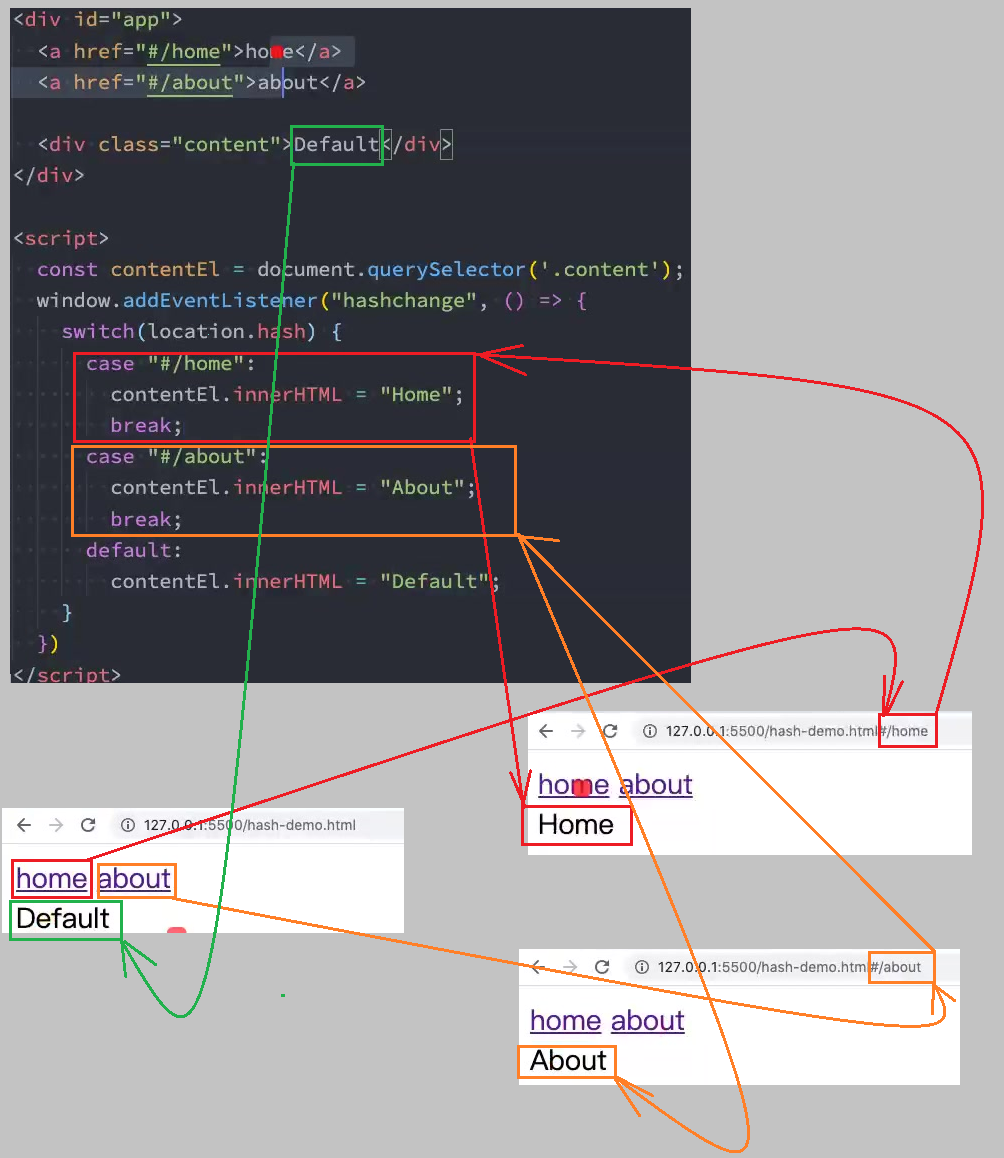The height and width of the screenshot is (1158, 1004).
Task: Open site info icon beside the #/about URL
Action: click(x=642, y=967)
